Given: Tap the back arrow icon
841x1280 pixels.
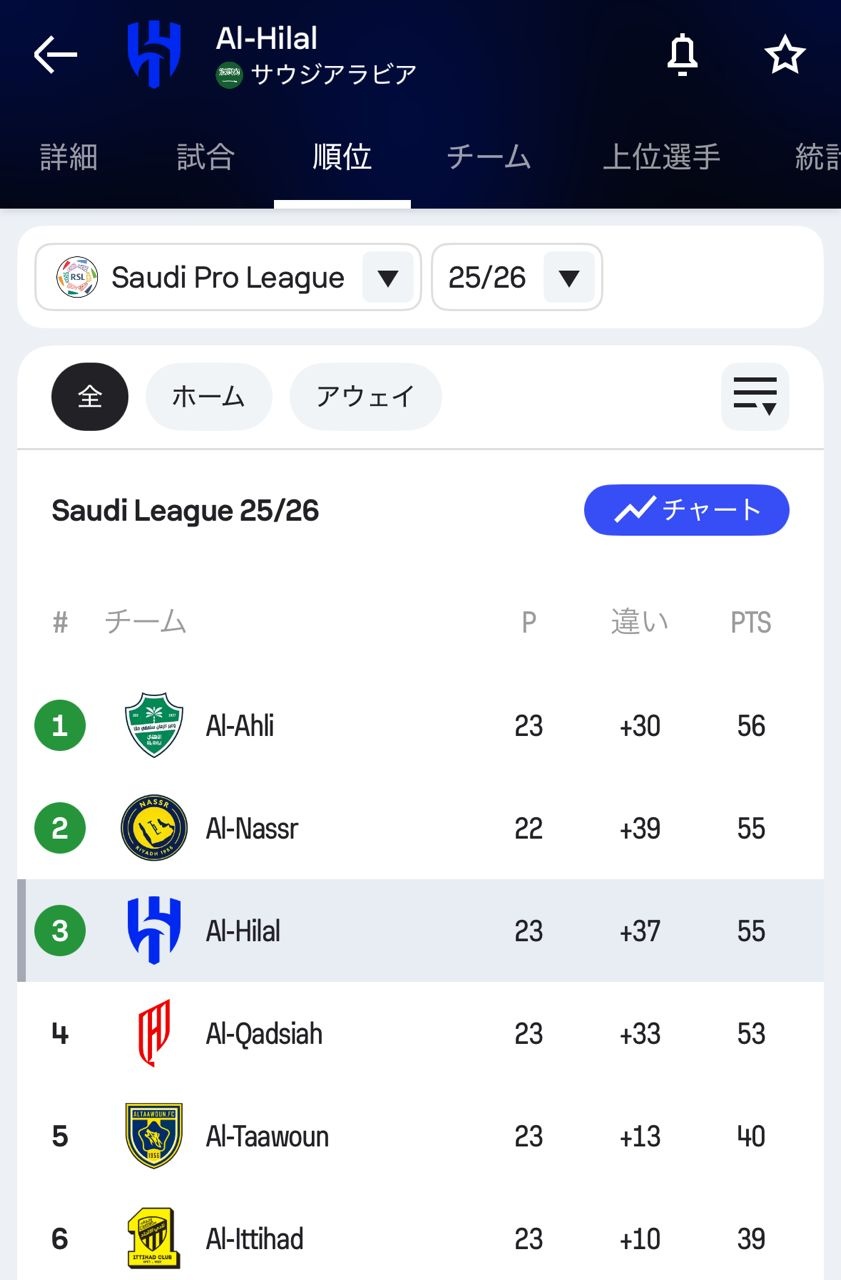Looking at the screenshot, I should [55, 55].
